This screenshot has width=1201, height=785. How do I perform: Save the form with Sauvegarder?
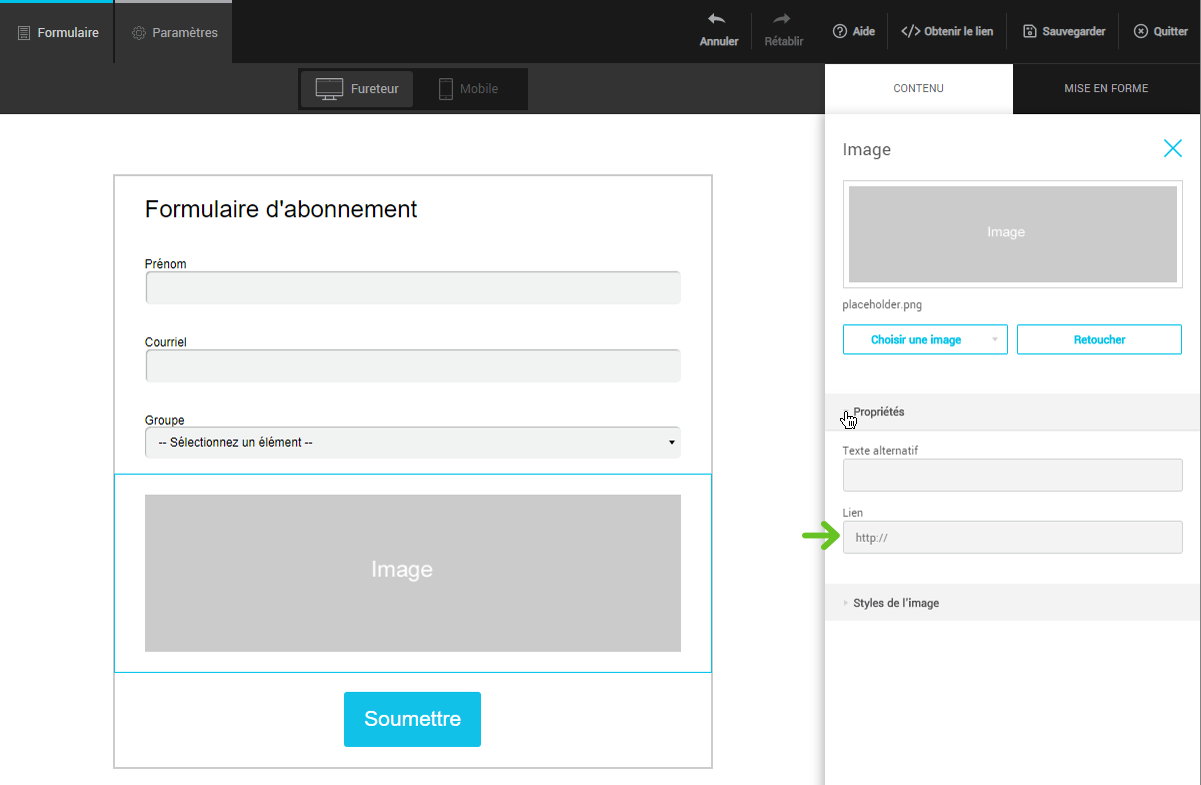pos(1064,31)
